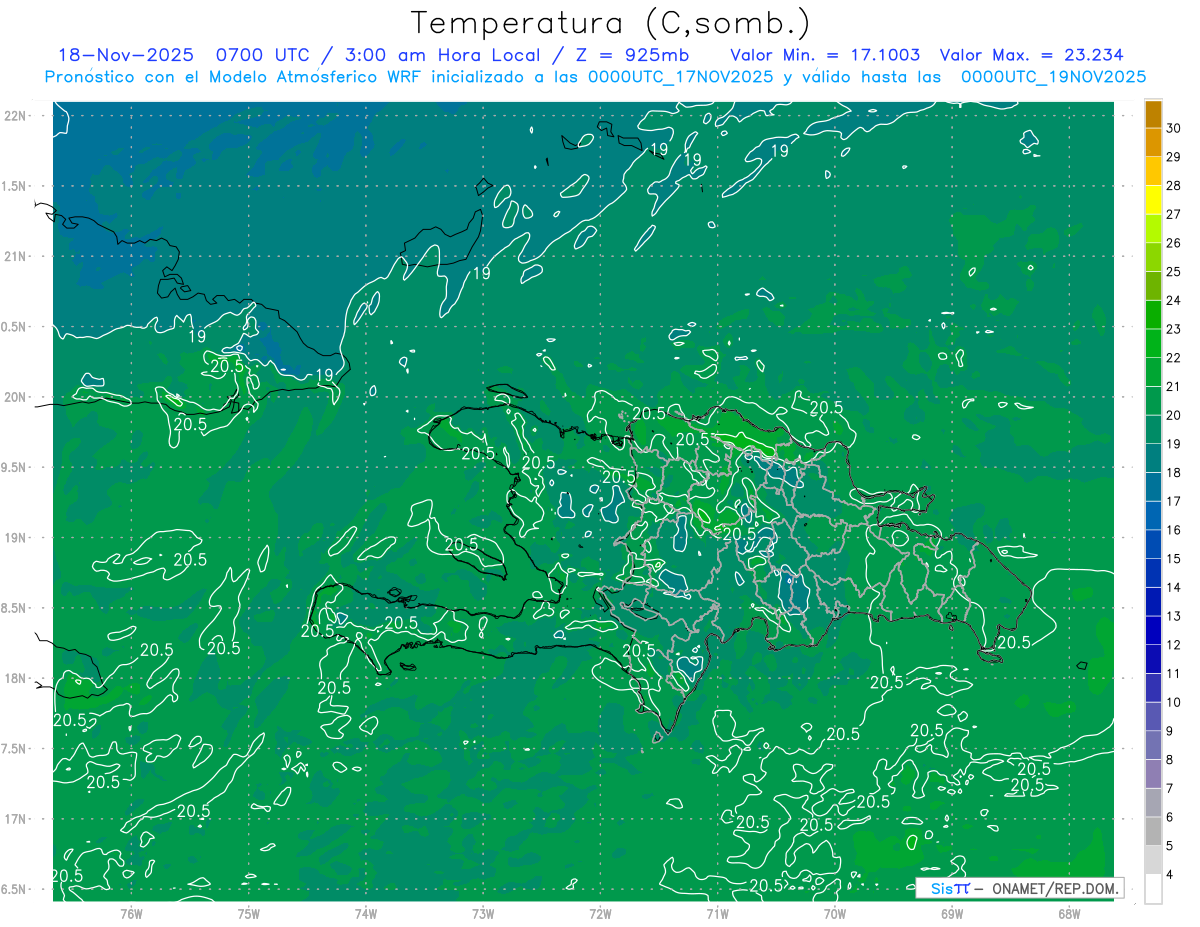Click the '20N' latitude axis label
This screenshot has width=1200, height=927.
16,397
